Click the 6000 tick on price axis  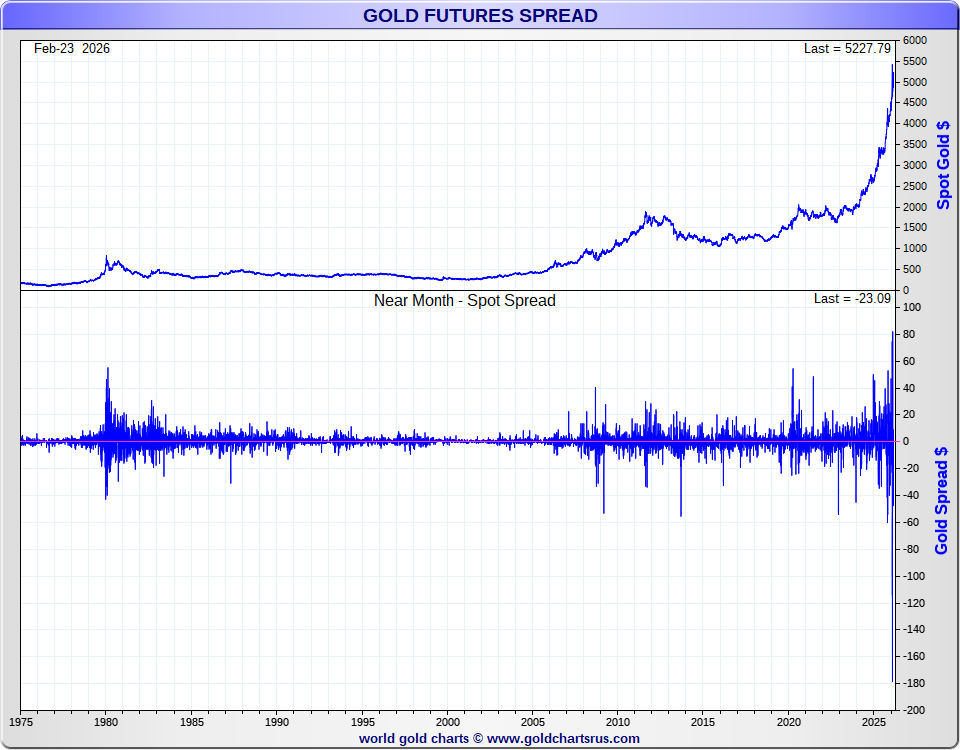tap(914, 41)
